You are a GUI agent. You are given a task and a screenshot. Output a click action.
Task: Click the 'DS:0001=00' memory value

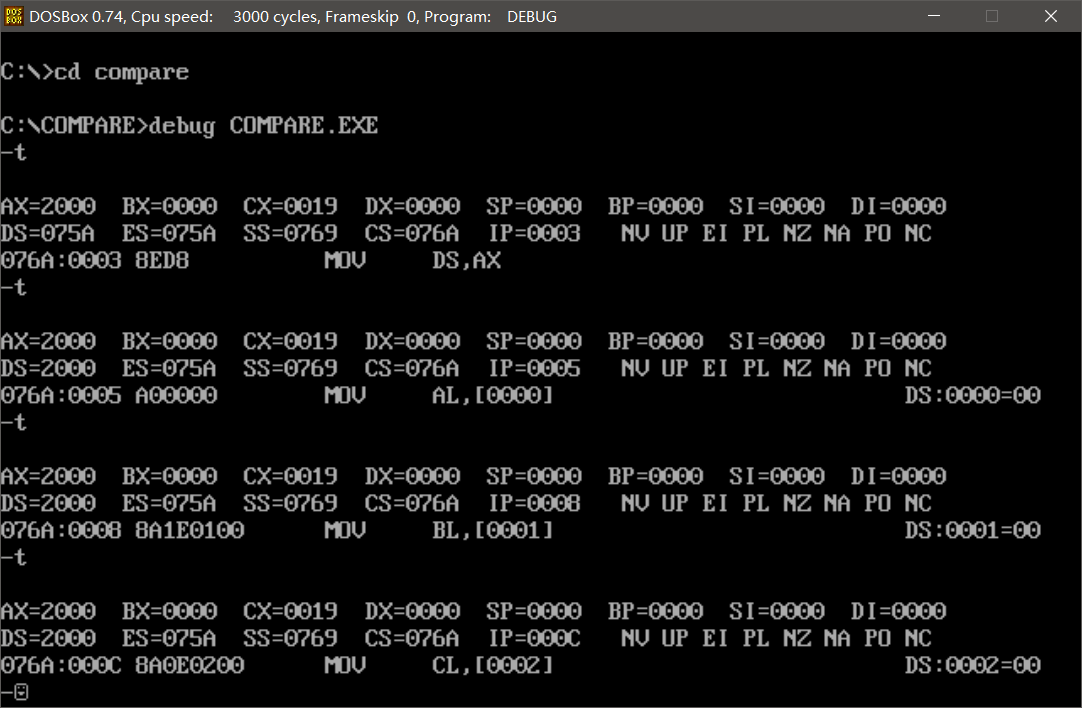[973, 531]
